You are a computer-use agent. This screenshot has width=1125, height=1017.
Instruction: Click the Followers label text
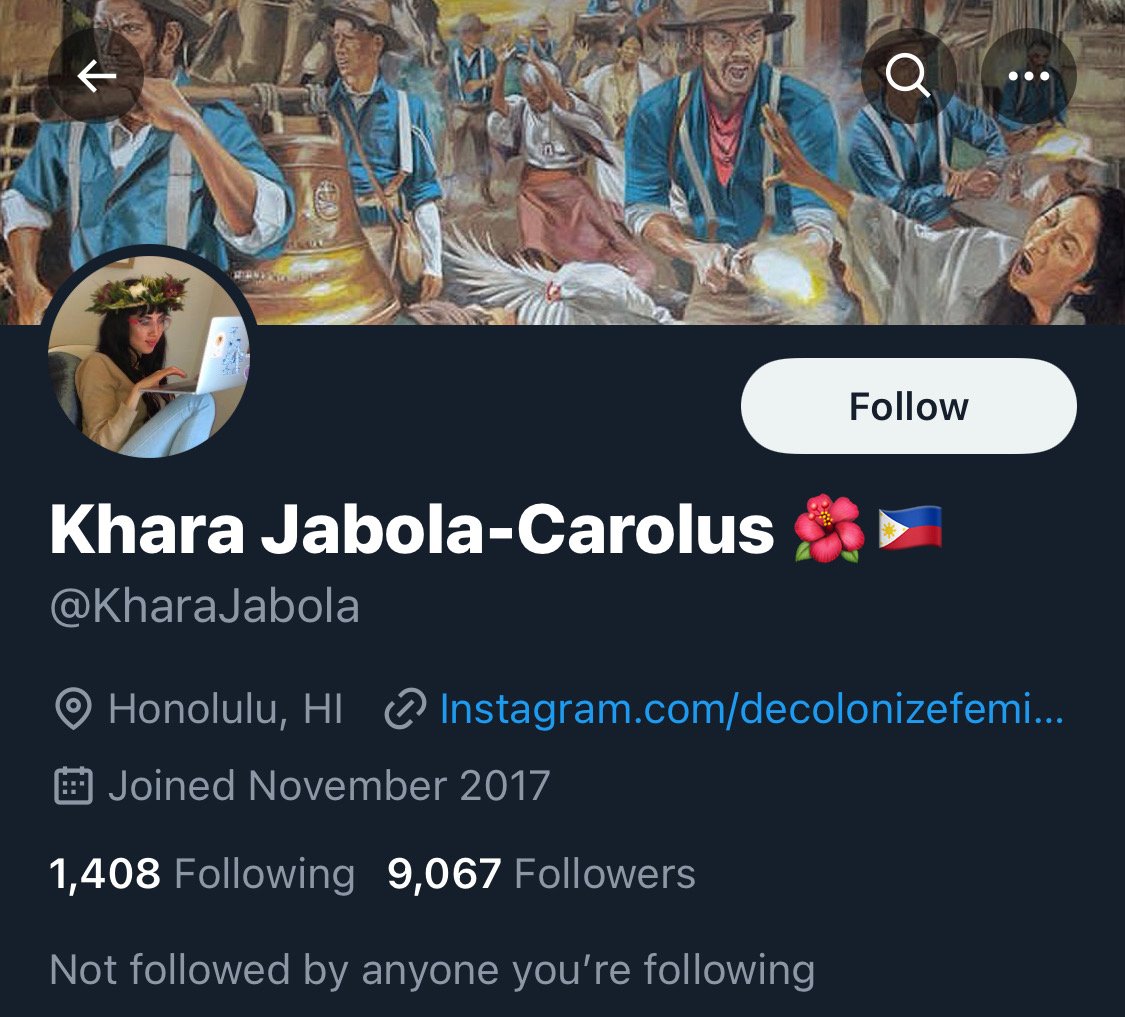[605, 874]
